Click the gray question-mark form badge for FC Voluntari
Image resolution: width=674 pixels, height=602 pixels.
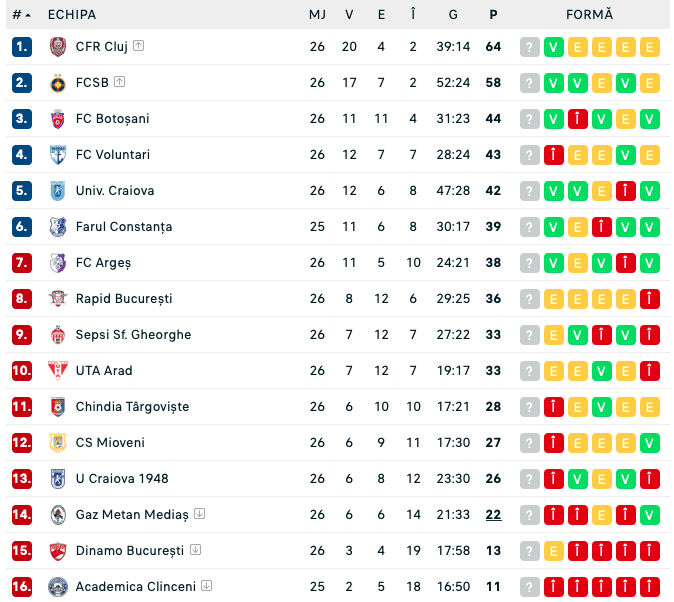pos(529,155)
